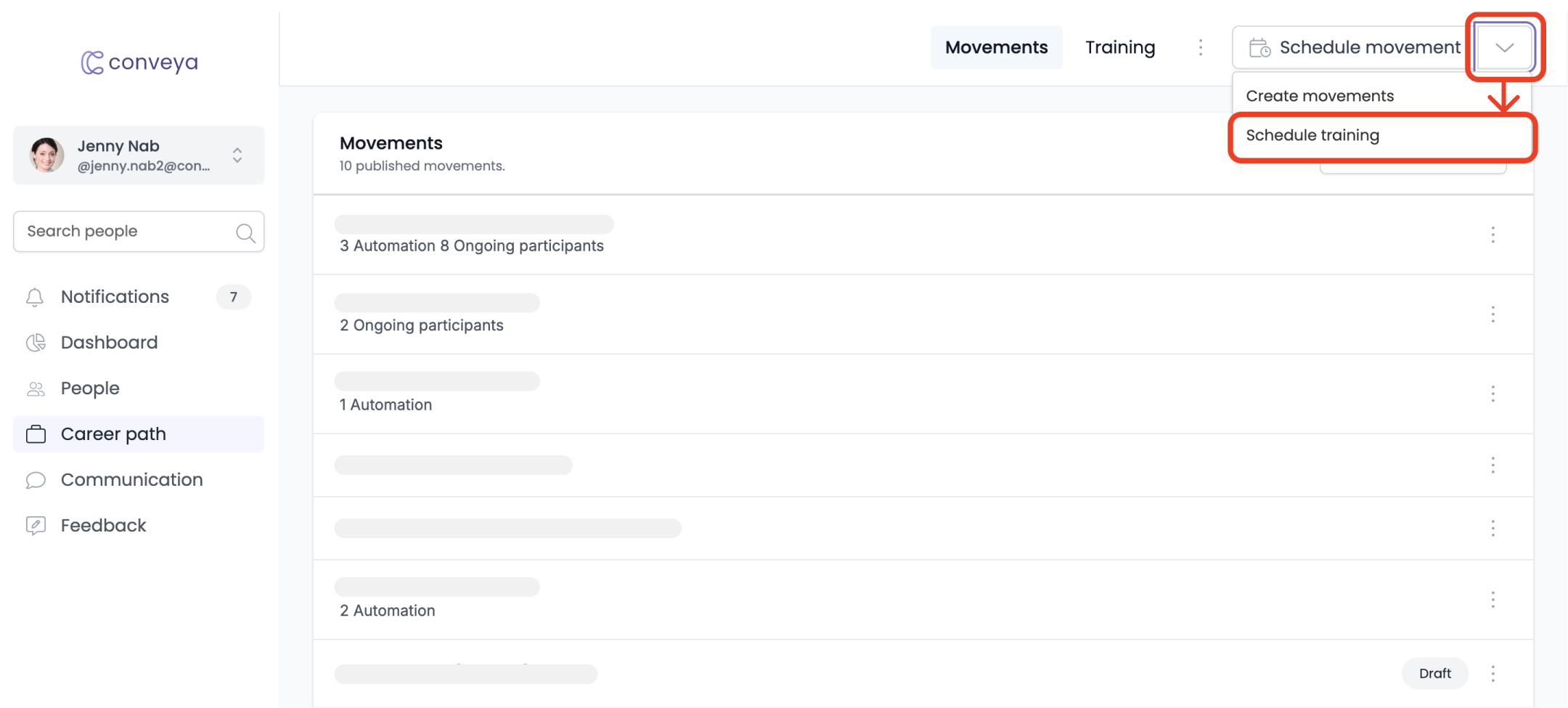Click the @jenny.nab2 email text
The width and height of the screenshot is (1568, 708).
(x=144, y=166)
